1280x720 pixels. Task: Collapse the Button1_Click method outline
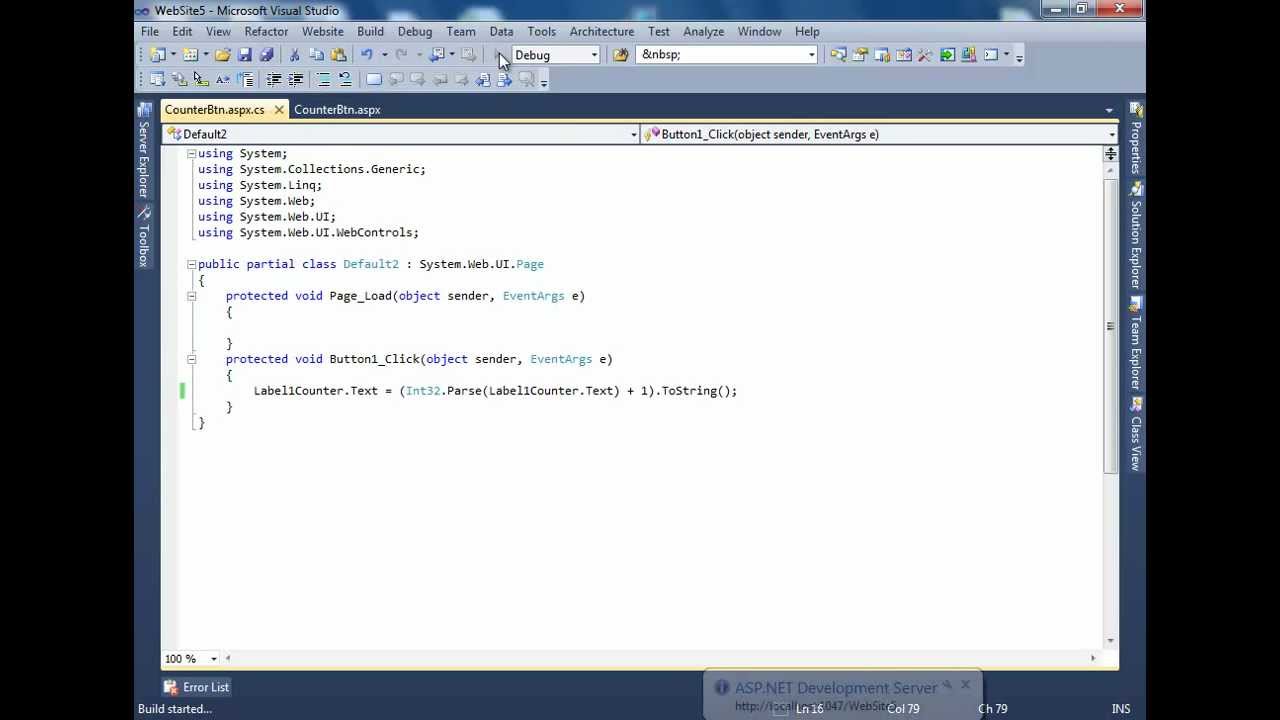[x=191, y=359]
